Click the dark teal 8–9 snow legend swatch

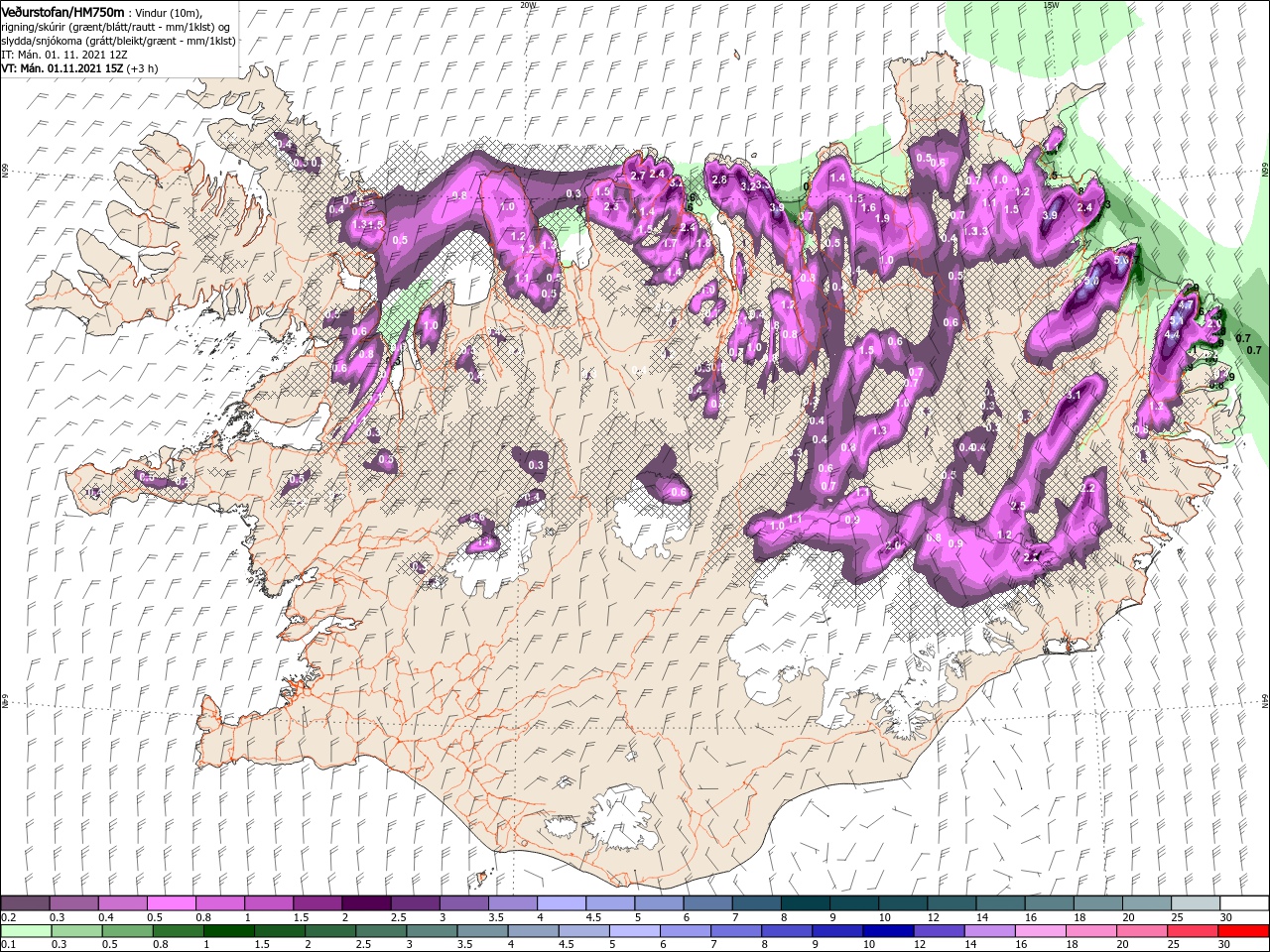(x=805, y=902)
